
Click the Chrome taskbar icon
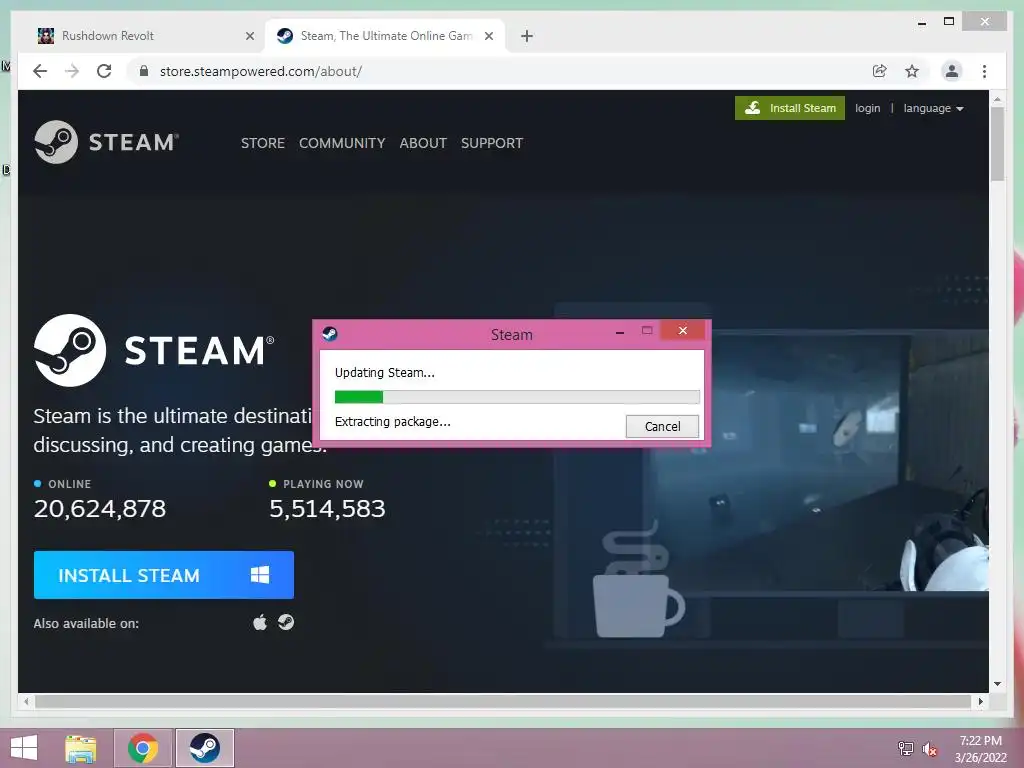(x=143, y=748)
